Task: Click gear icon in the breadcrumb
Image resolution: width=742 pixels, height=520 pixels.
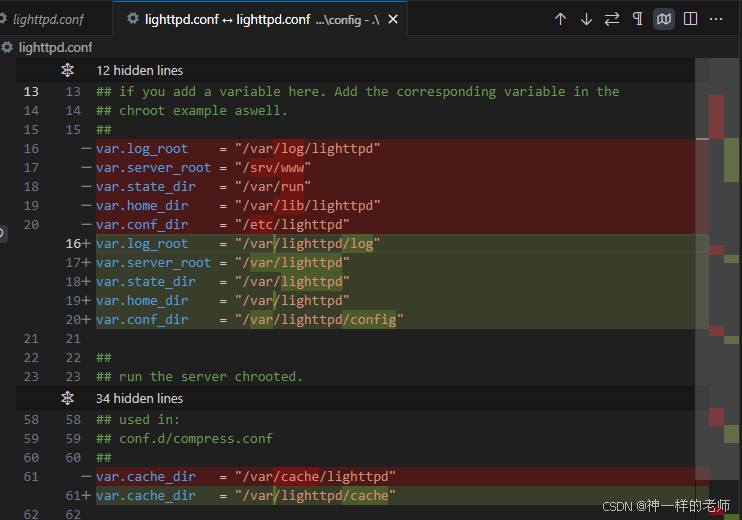Action: pos(7,47)
